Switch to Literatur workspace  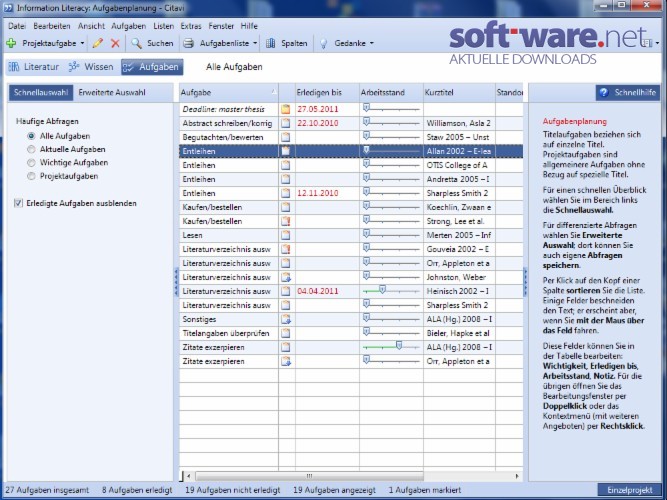tap(35, 67)
